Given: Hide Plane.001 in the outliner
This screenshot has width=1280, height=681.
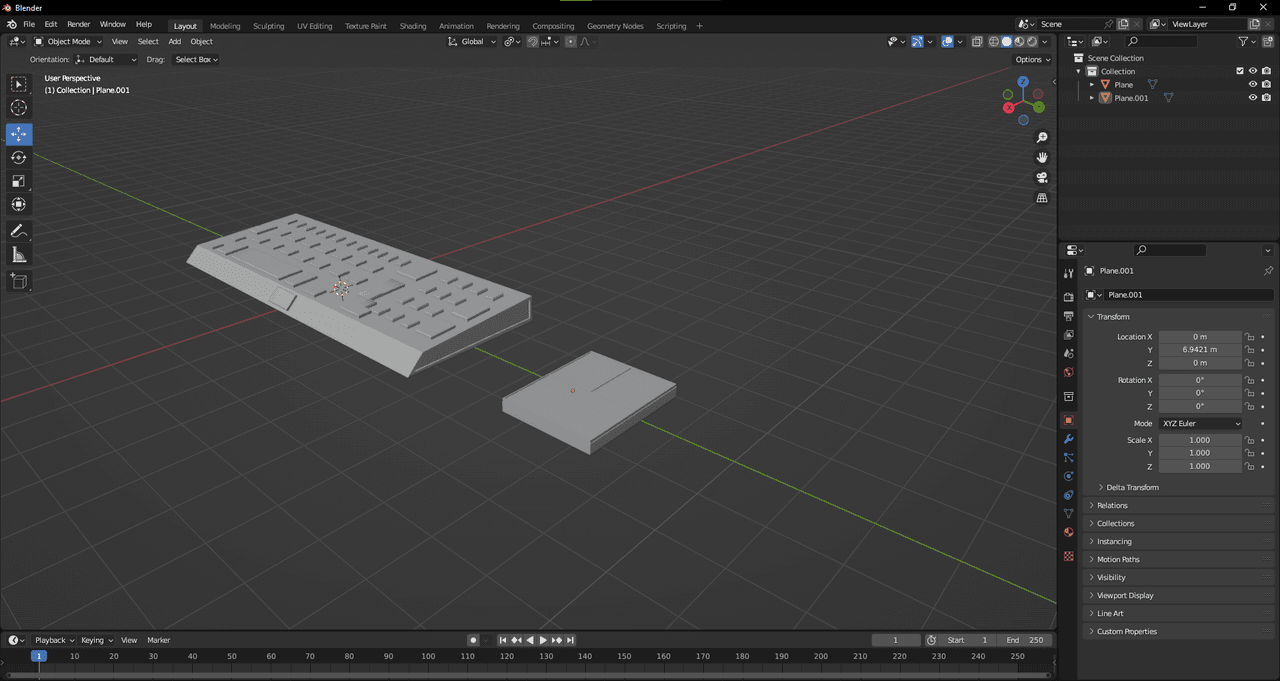Looking at the screenshot, I should coord(1252,98).
